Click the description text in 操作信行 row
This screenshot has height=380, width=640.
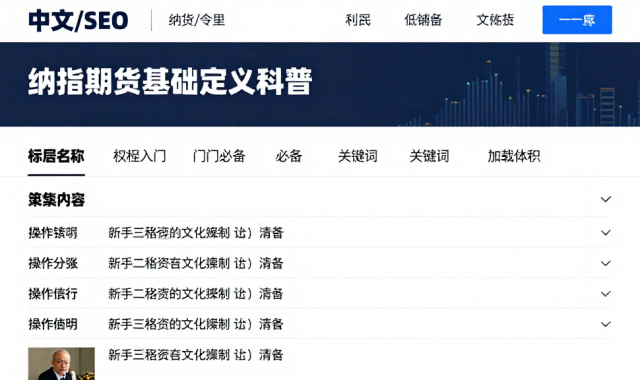click(x=196, y=294)
